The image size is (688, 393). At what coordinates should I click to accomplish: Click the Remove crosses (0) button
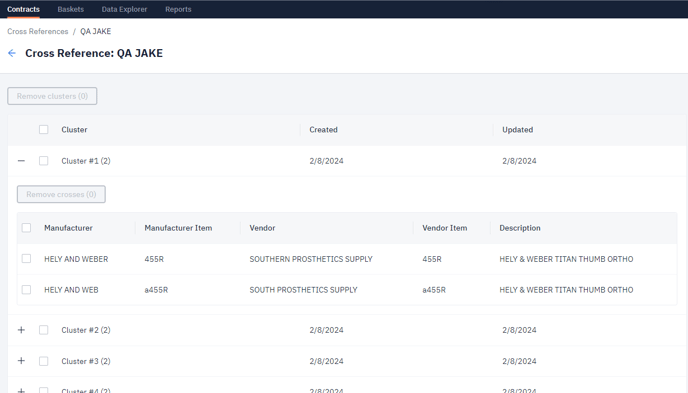[61, 194]
